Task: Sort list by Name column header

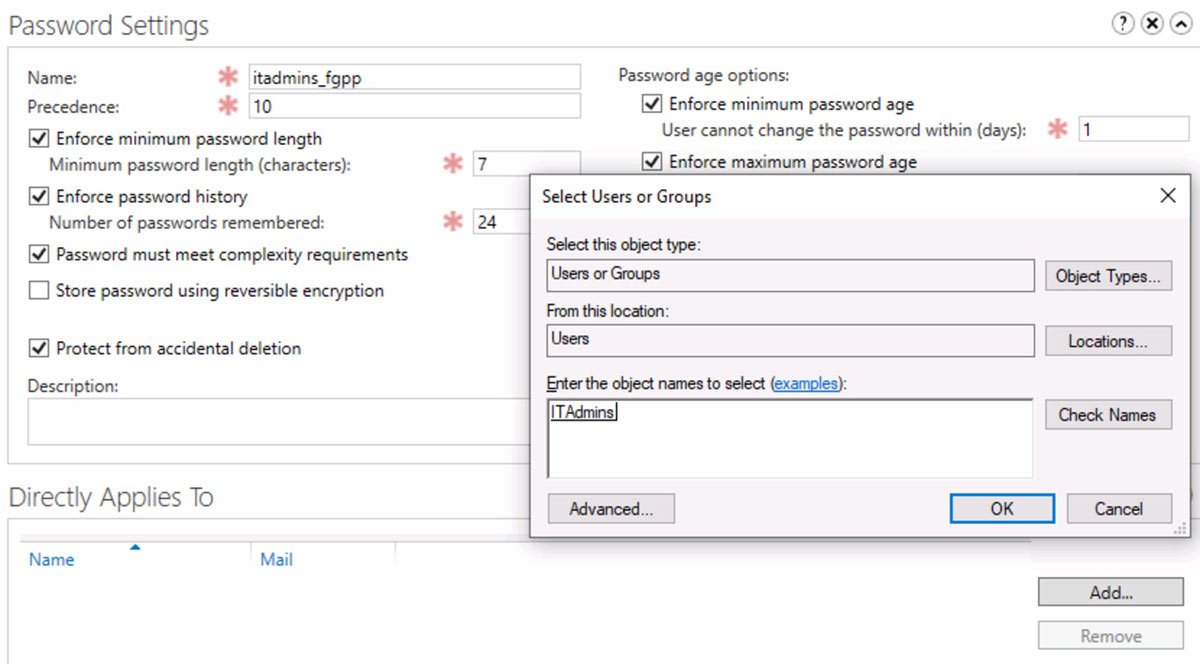Action: (x=52, y=560)
